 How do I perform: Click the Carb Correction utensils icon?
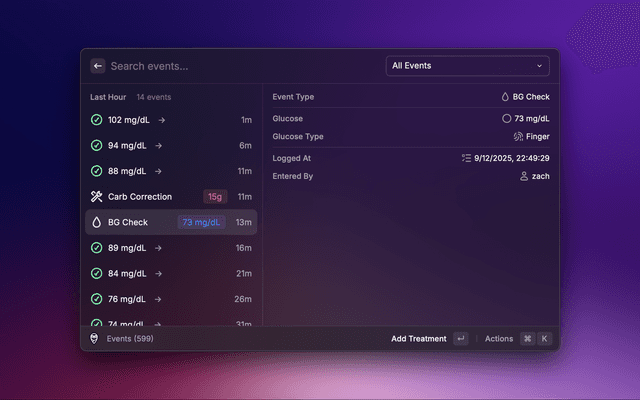coord(96,197)
